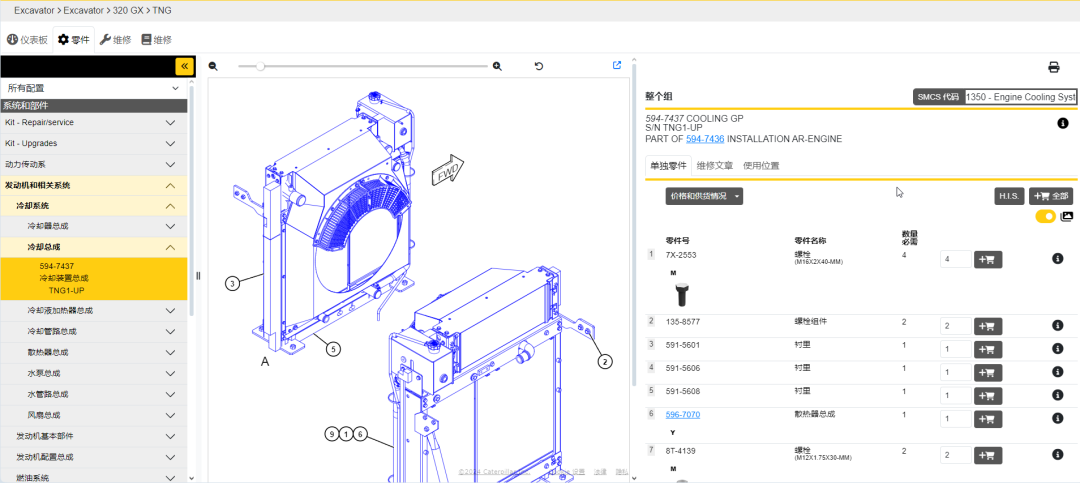Image resolution: width=1080 pixels, height=483 pixels.
Task: Show info for part 7X-2553
Action: pos(1057,259)
